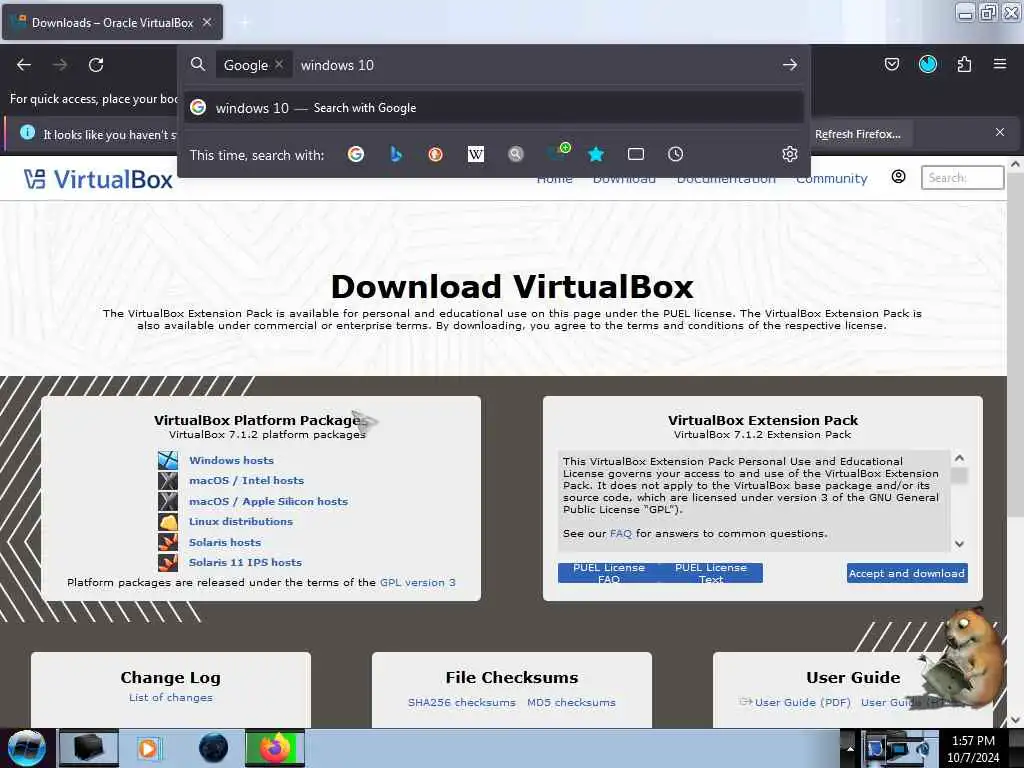Dismiss the refresh Firefox notification bar
Screen dimensions: 1024x768
pyautogui.click(x=999, y=132)
